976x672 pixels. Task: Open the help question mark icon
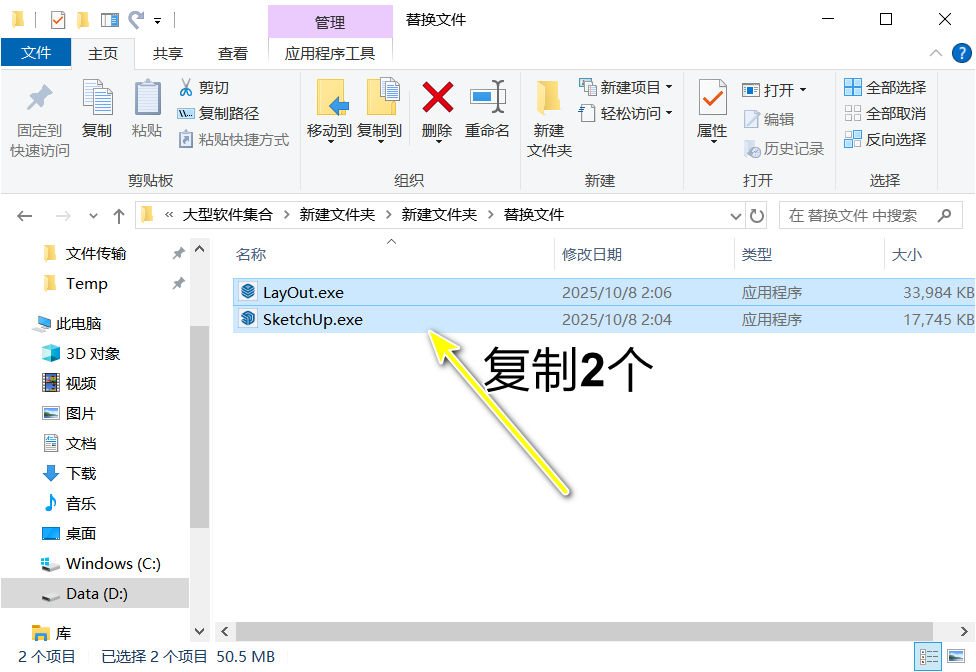[962, 53]
